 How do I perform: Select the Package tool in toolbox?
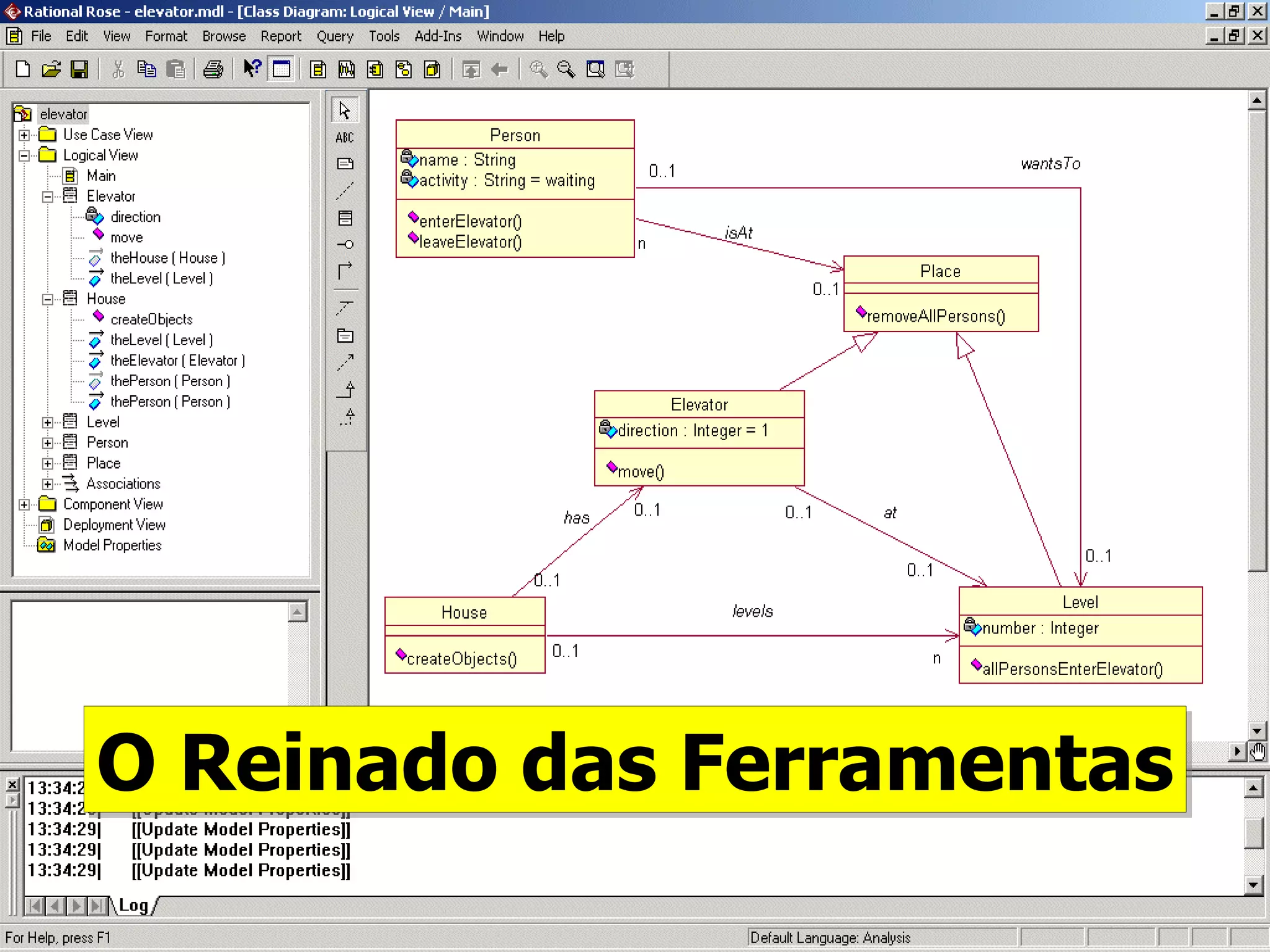point(345,336)
